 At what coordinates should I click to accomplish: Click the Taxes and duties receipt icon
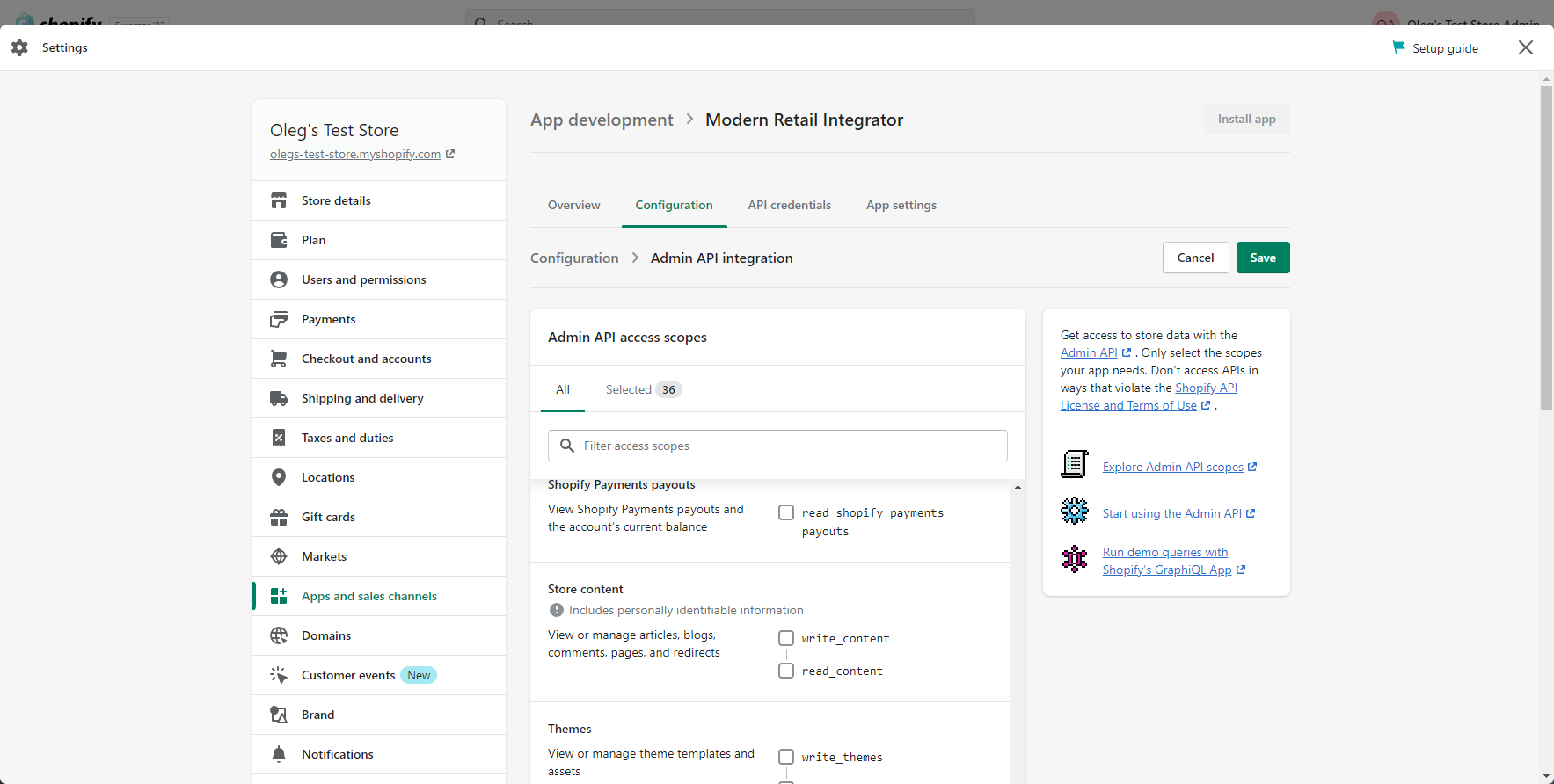279,438
